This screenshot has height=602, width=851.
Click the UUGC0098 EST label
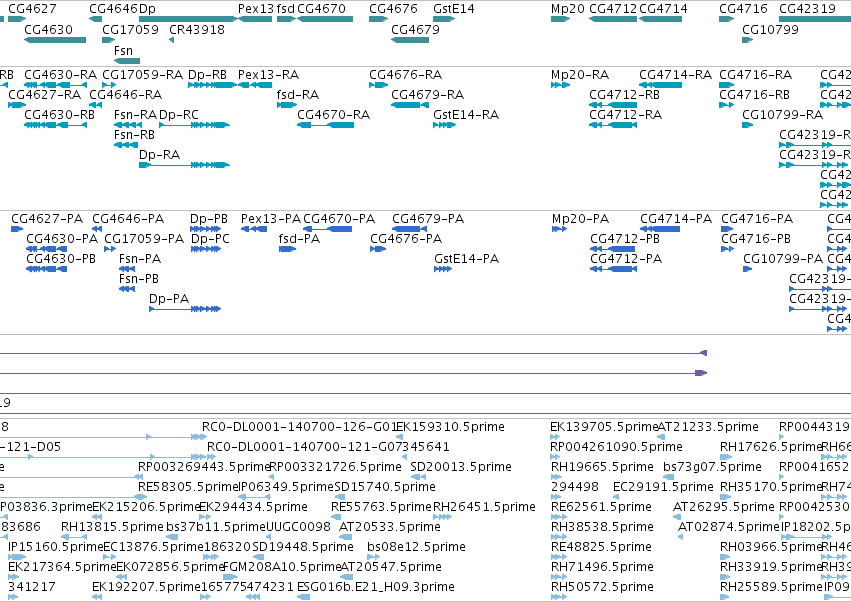click(298, 527)
